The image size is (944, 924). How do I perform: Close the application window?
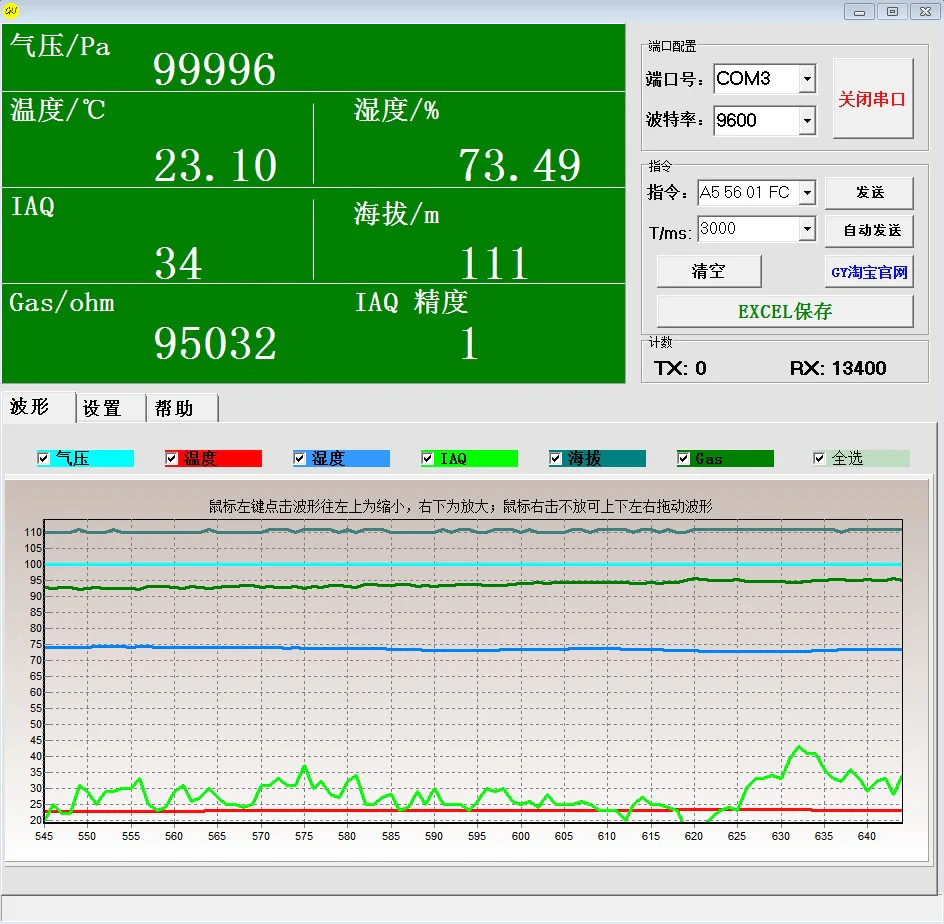(925, 11)
